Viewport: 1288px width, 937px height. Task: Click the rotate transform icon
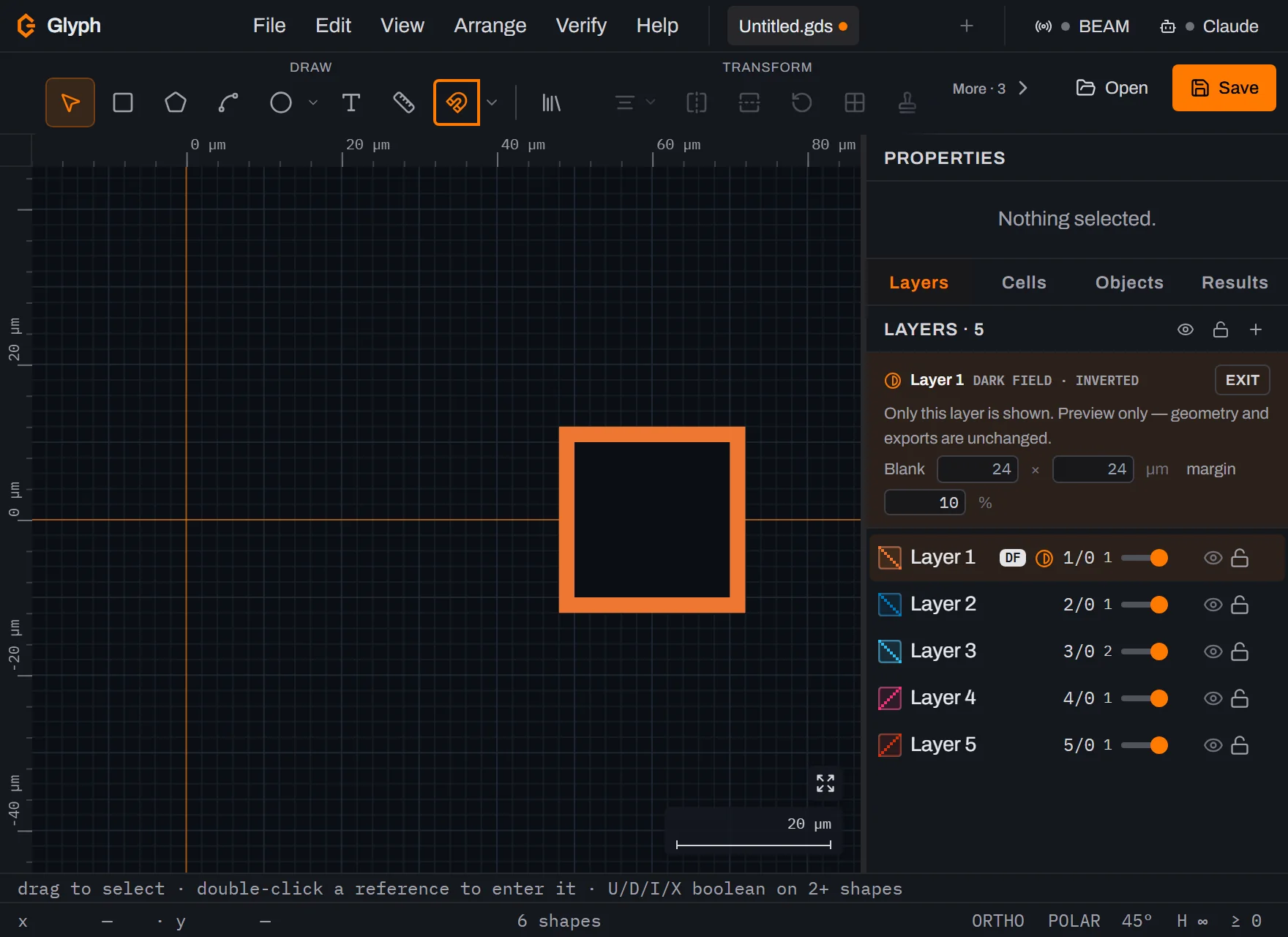click(802, 102)
